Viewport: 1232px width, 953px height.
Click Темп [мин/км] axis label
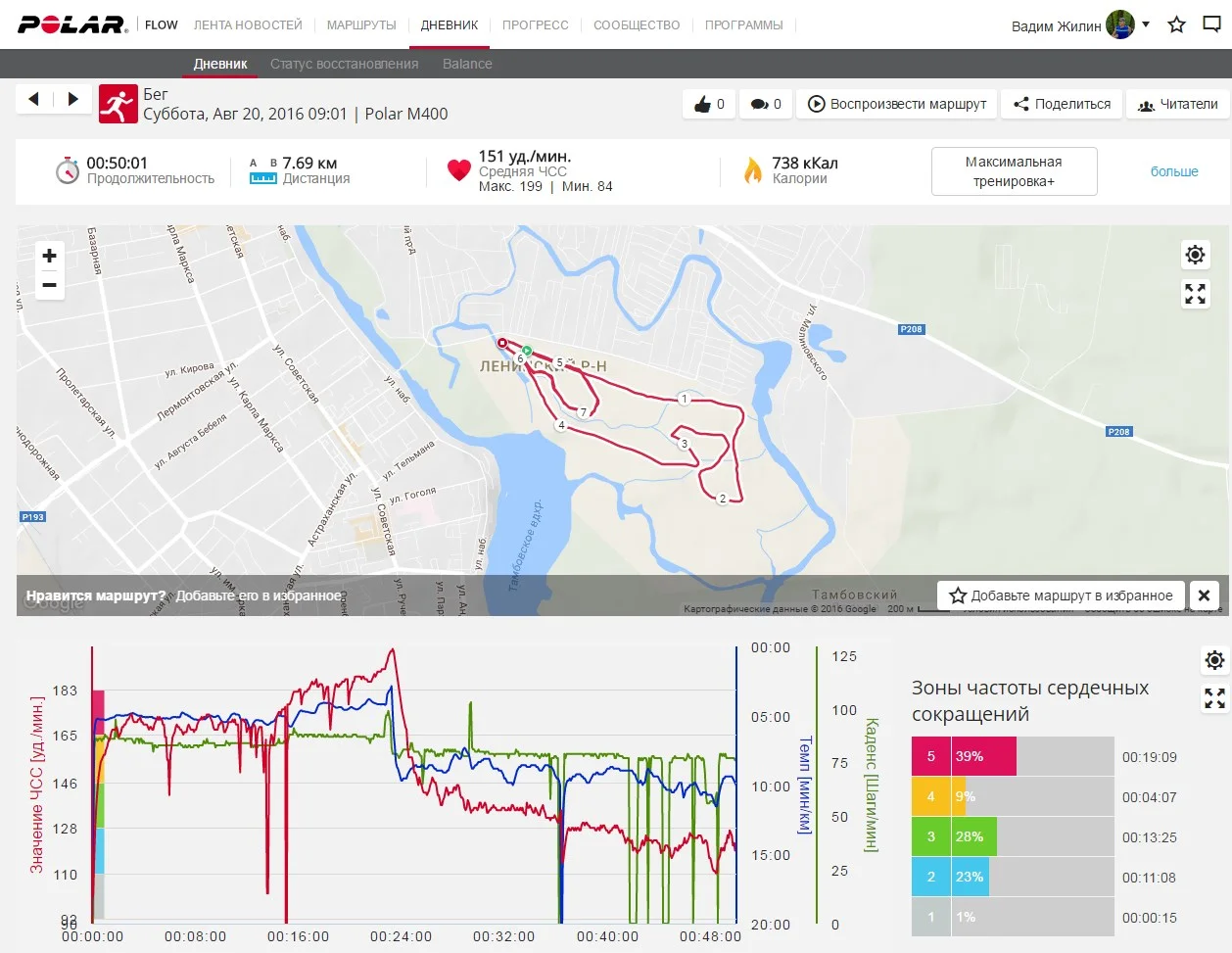tap(805, 785)
